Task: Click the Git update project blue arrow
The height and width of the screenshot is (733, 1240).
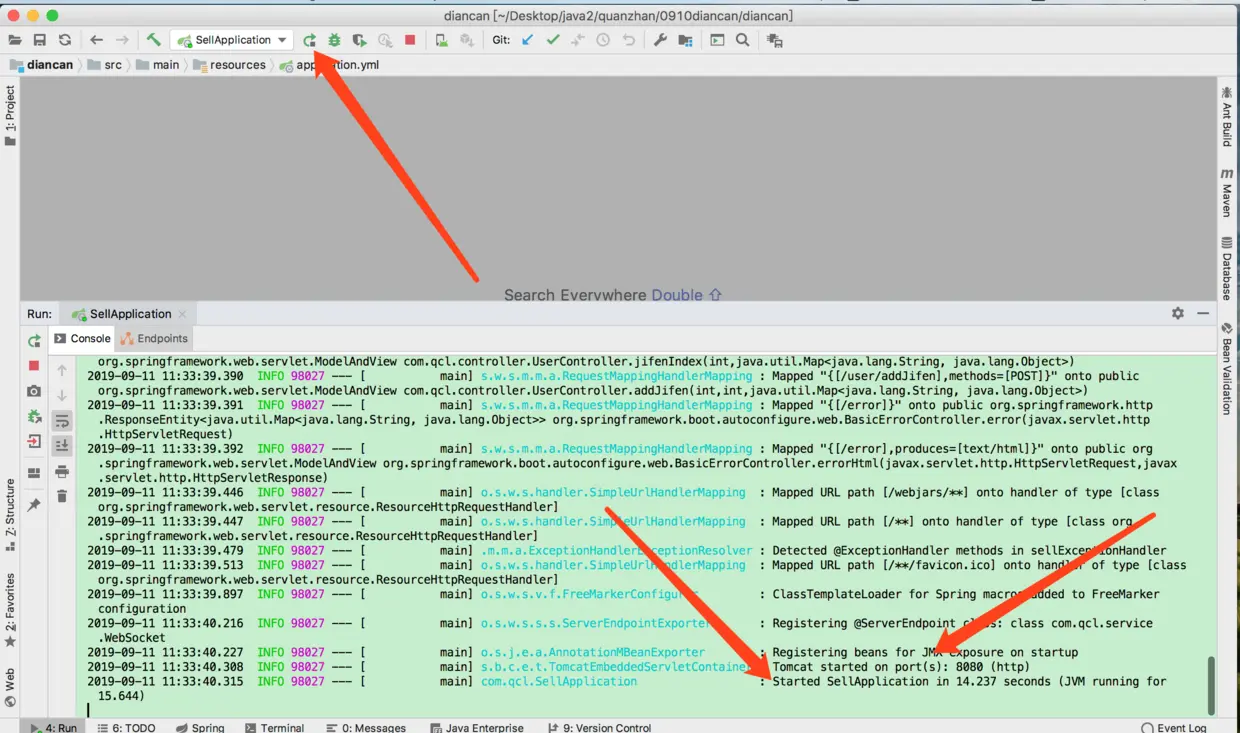Action: pos(528,40)
